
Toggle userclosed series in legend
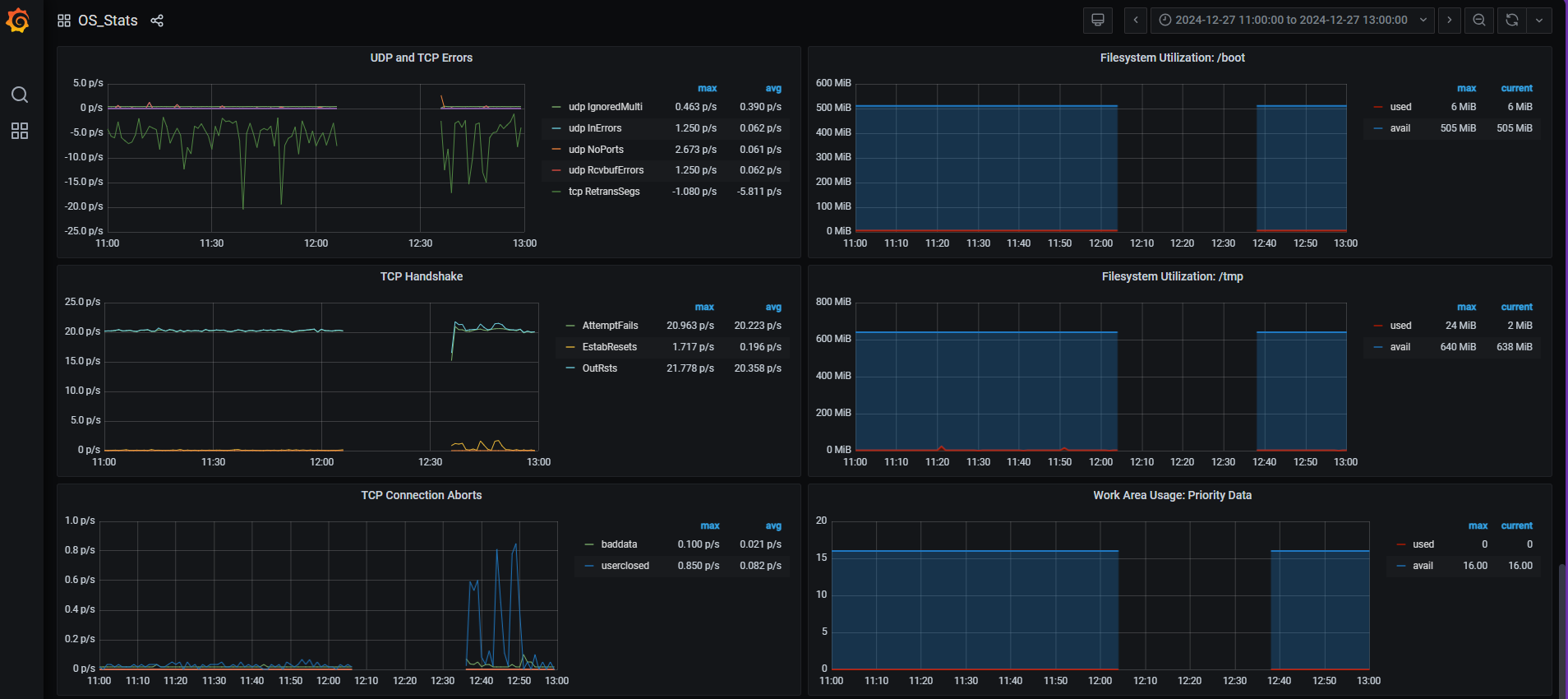tap(625, 566)
